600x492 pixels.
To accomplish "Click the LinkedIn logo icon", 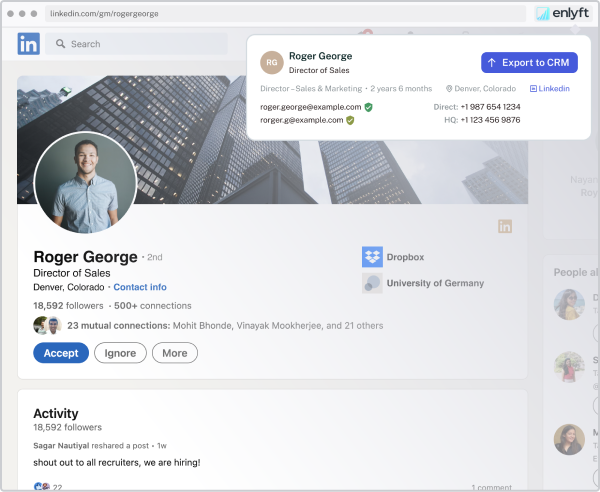I will coord(28,44).
